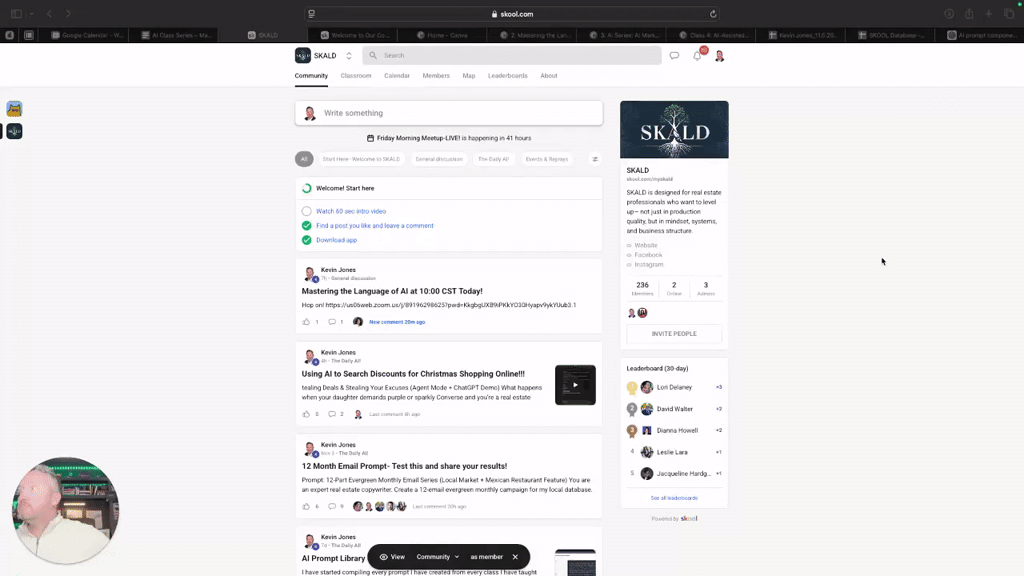Like the 12 Month Email Prompt post
The image size is (1024, 576).
click(x=306, y=506)
